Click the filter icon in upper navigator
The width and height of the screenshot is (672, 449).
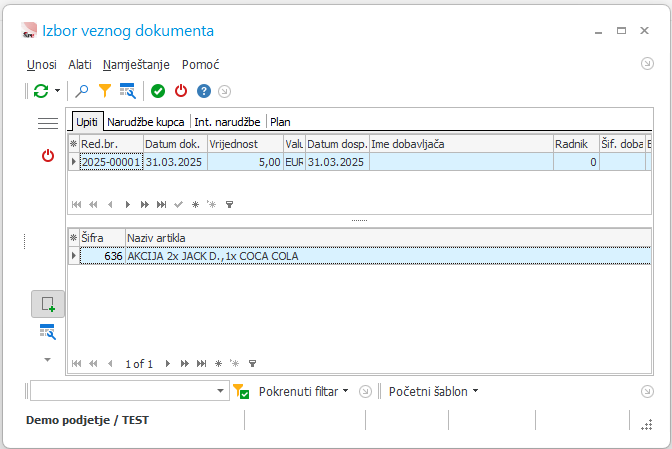(x=230, y=204)
